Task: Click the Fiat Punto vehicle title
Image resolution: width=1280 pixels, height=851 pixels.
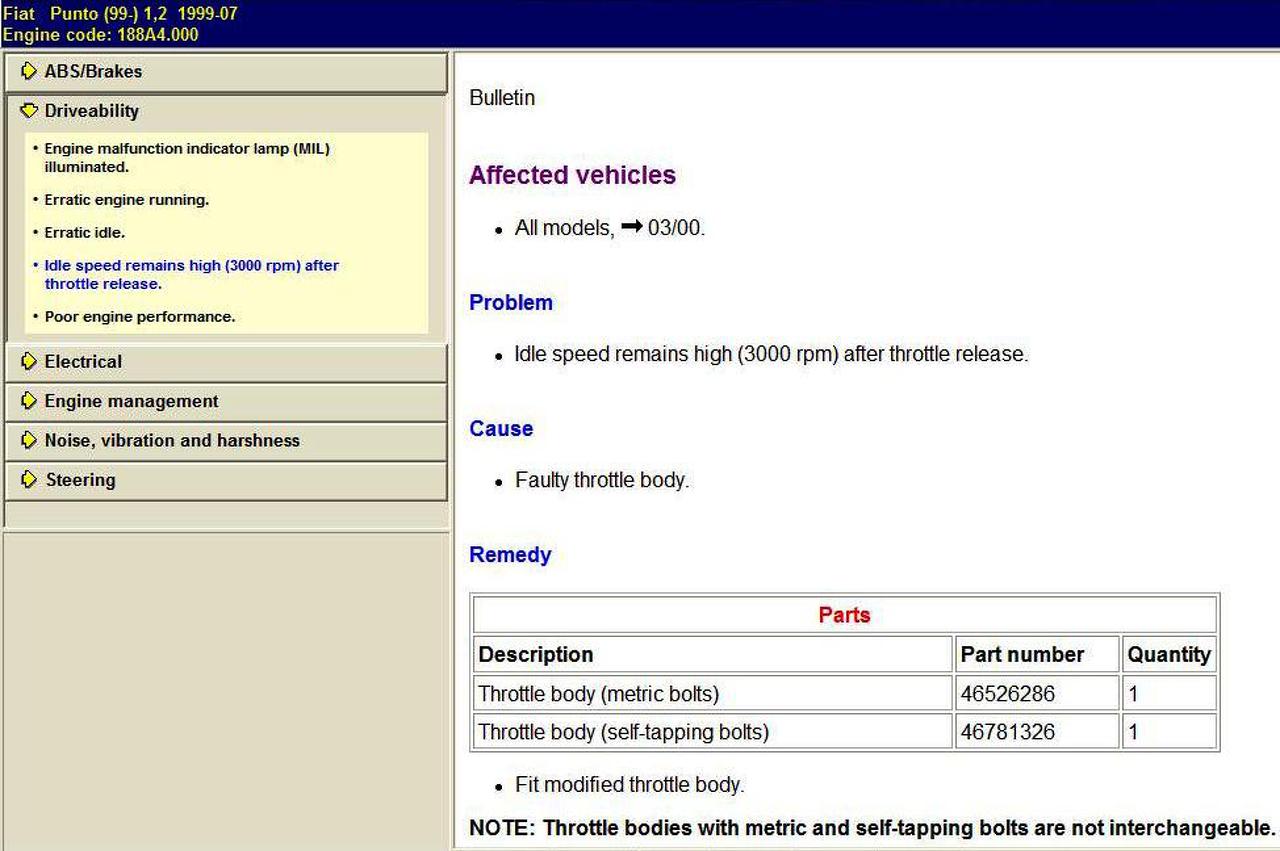Action: point(120,14)
